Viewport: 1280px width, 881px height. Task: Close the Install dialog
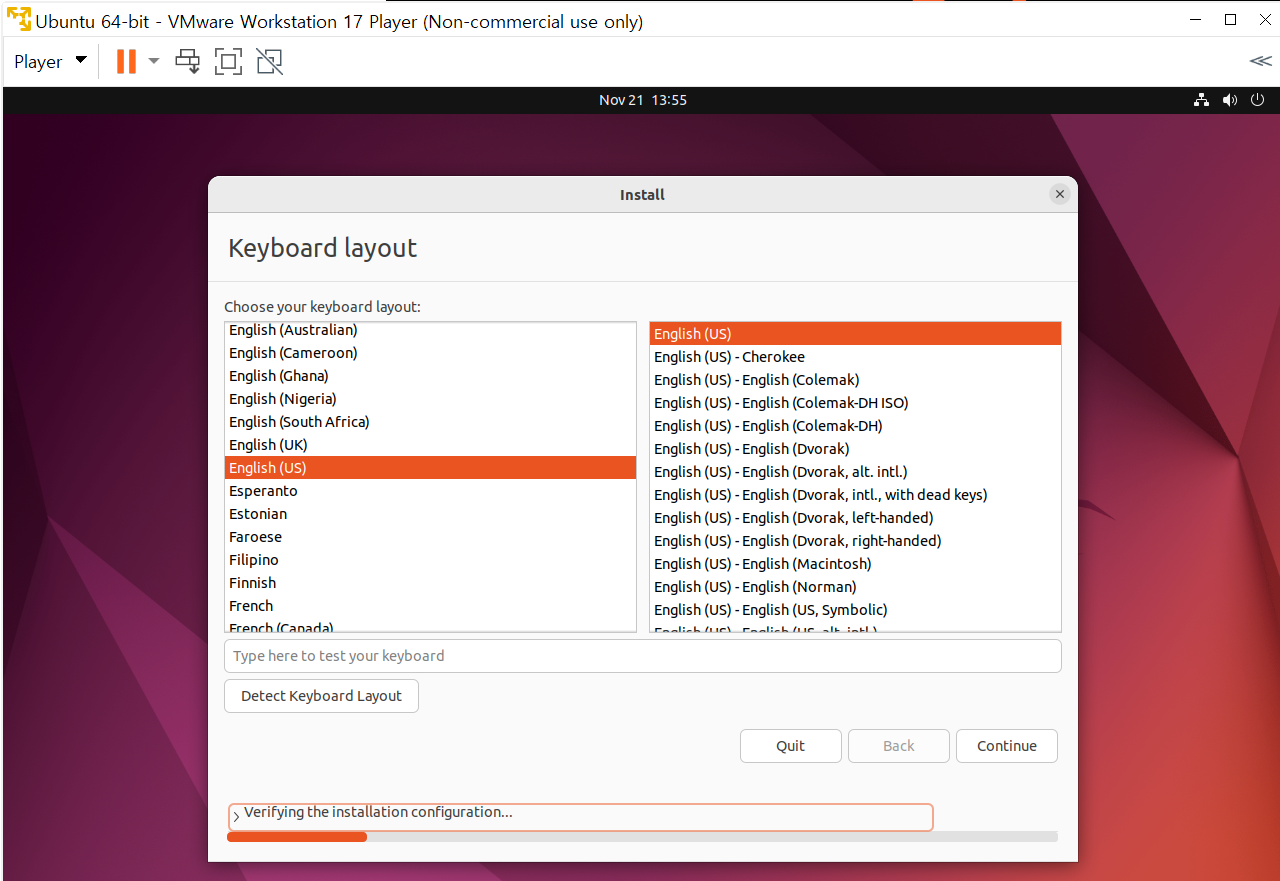tap(1060, 194)
